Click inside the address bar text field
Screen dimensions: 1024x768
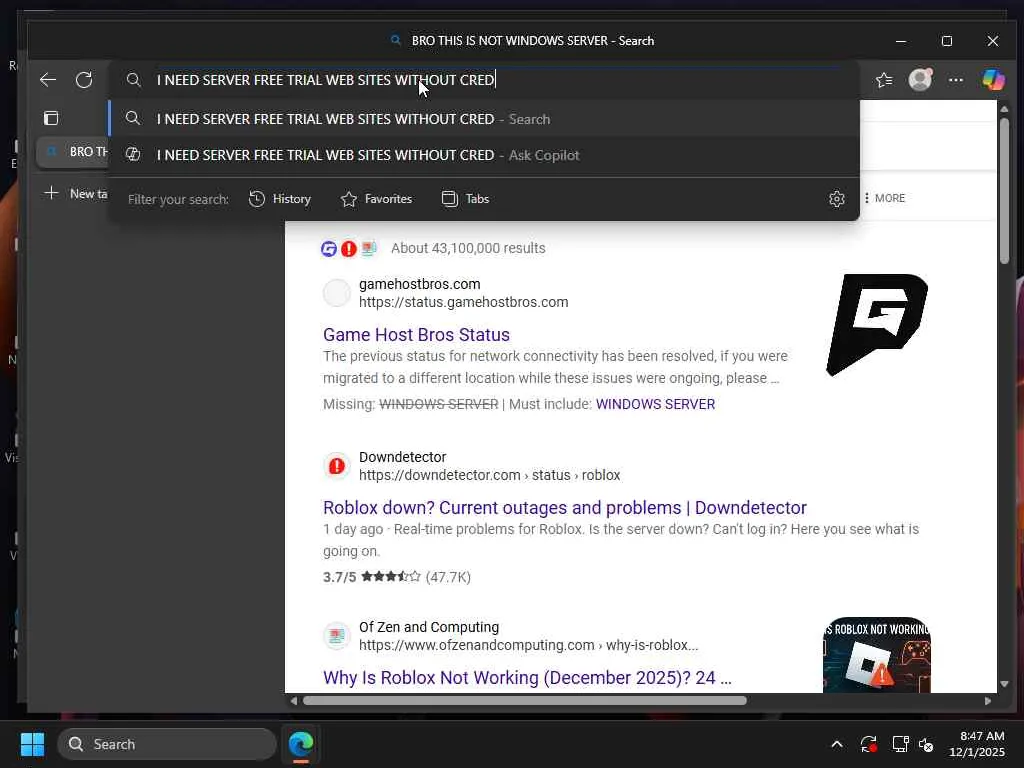pyautogui.click(x=483, y=80)
